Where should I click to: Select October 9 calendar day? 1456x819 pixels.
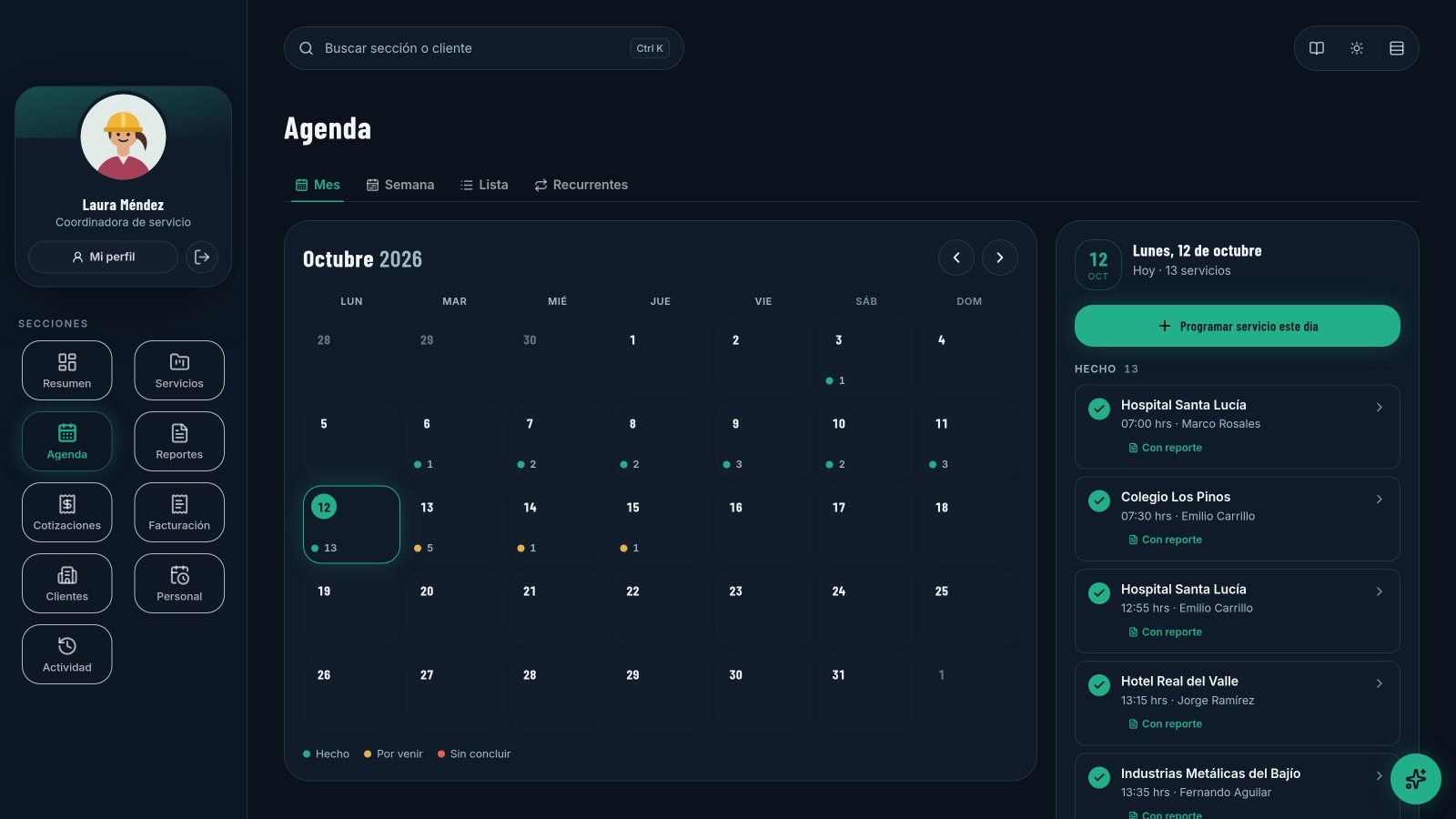(x=763, y=441)
